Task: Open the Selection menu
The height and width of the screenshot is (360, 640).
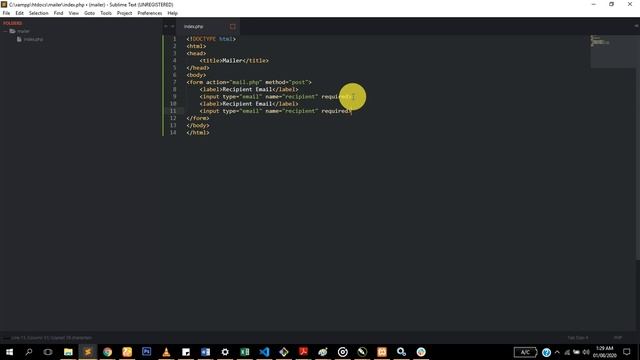Action: [x=38, y=13]
